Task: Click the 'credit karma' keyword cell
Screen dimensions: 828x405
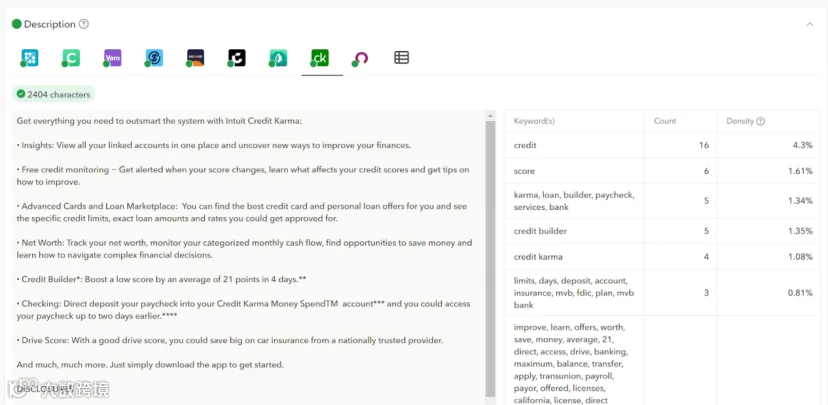Action: [574, 257]
